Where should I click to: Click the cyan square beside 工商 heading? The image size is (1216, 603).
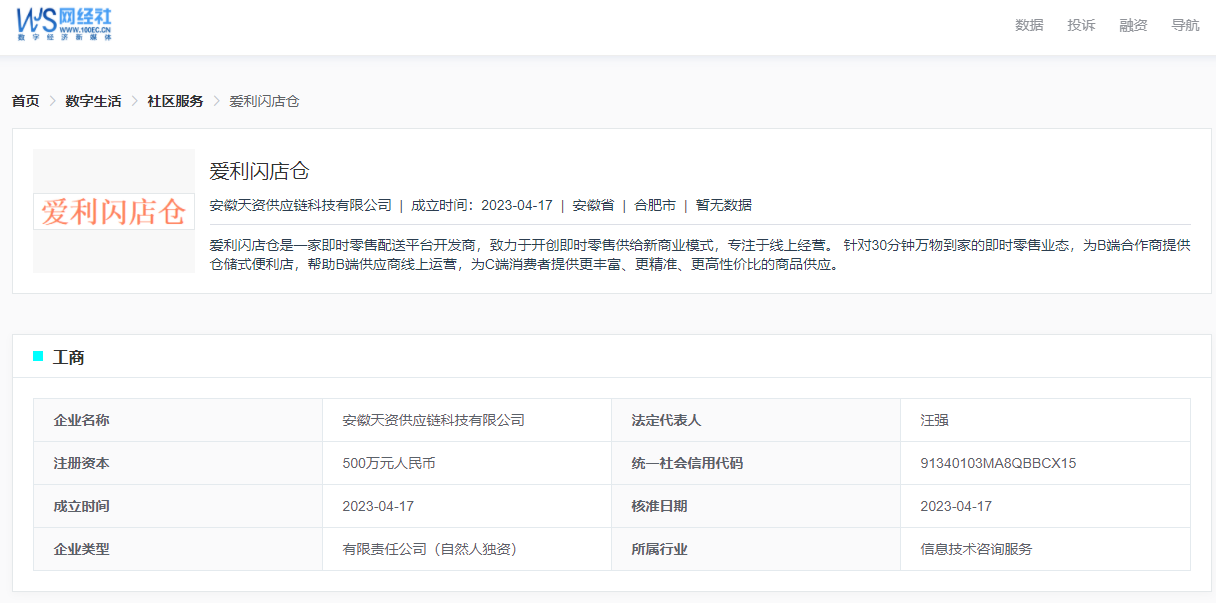point(39,356)
